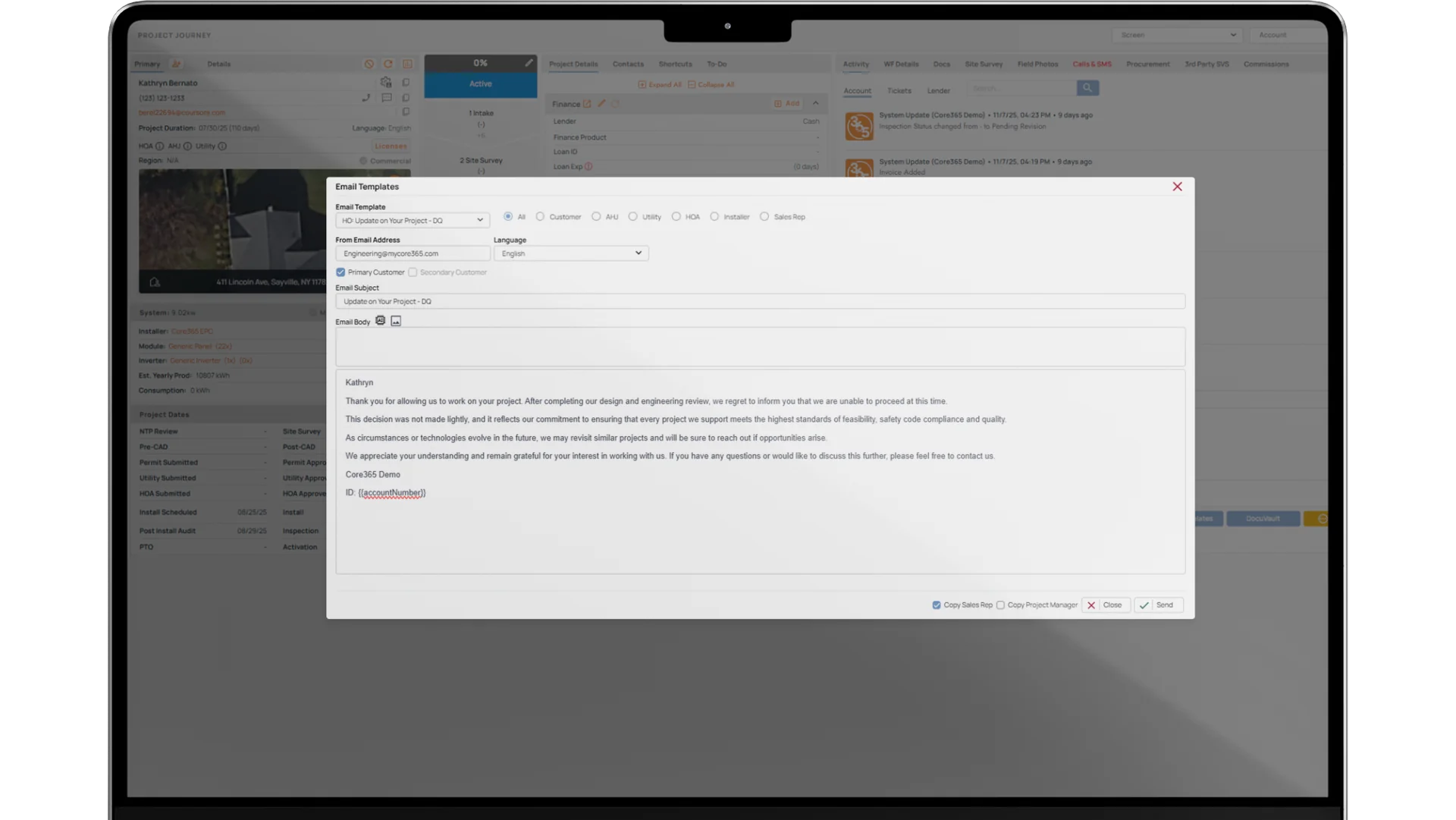Select the Utility radio button
The width and height of the screenshot is (1456, 820).
[632, 217]
